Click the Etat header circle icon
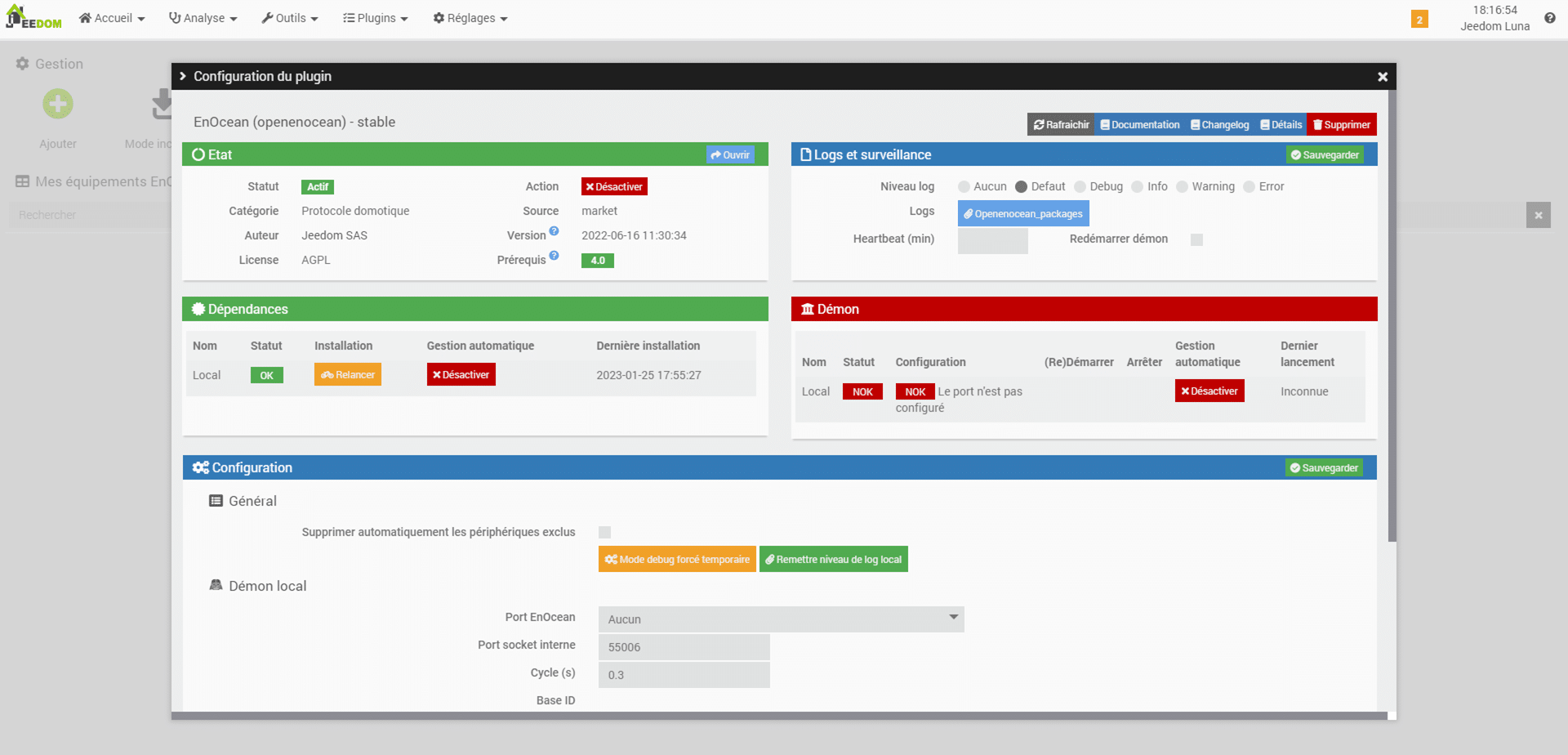 [198, 154]
